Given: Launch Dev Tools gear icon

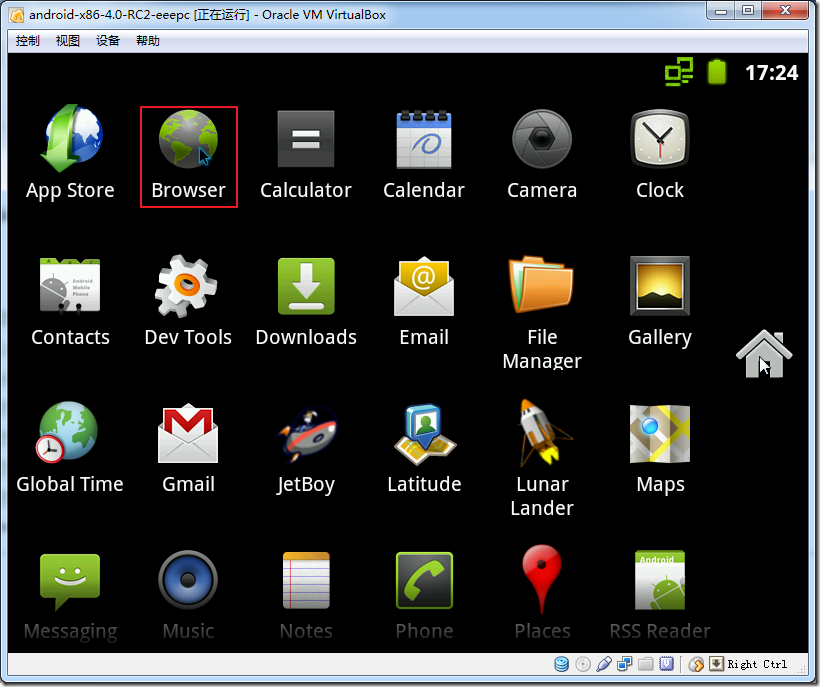Looking at the screenshot, I should pyautogui.click(x=187, y=286).
